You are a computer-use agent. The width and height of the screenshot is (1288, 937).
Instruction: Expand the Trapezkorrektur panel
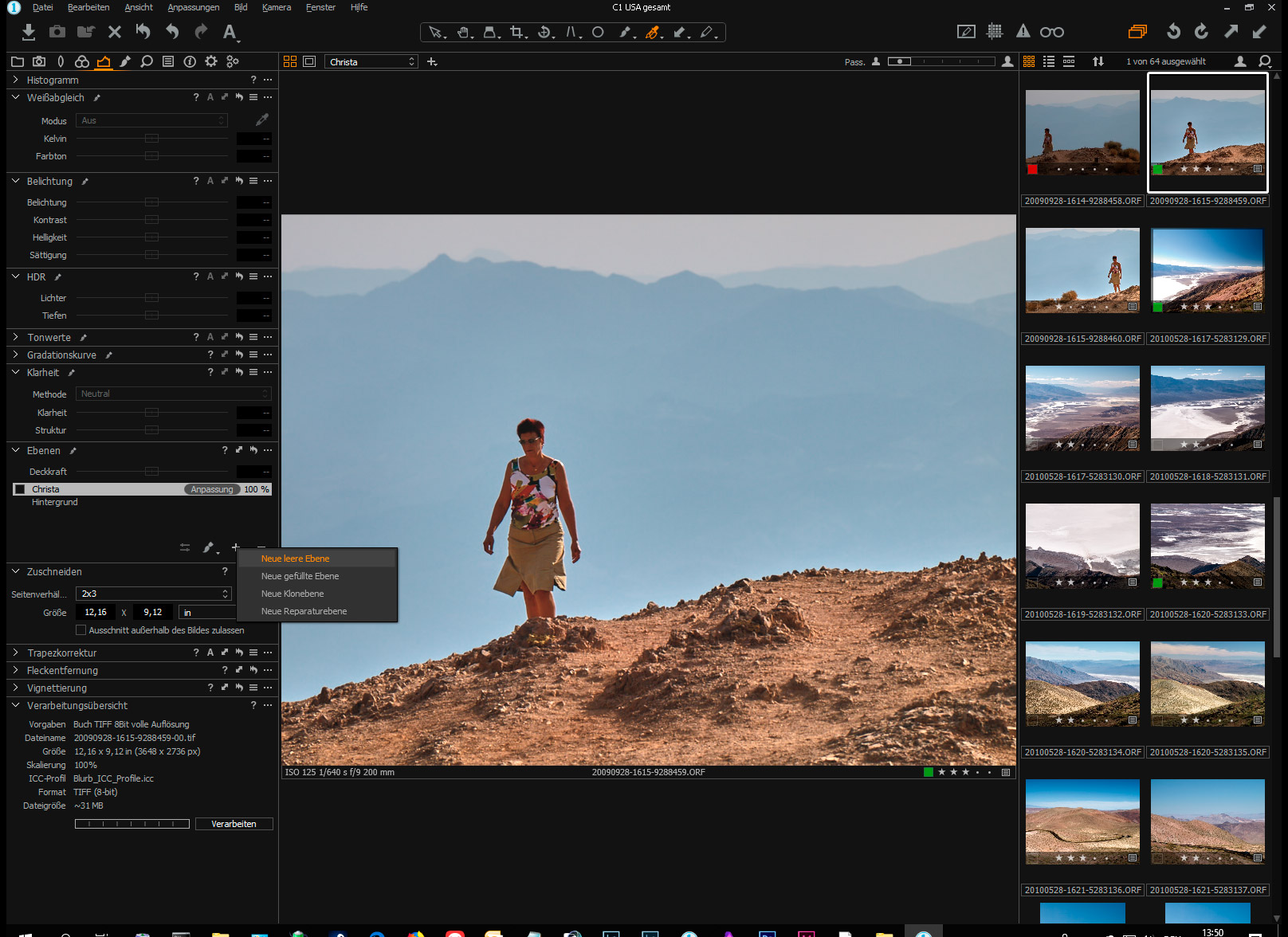tap(15, 653)
